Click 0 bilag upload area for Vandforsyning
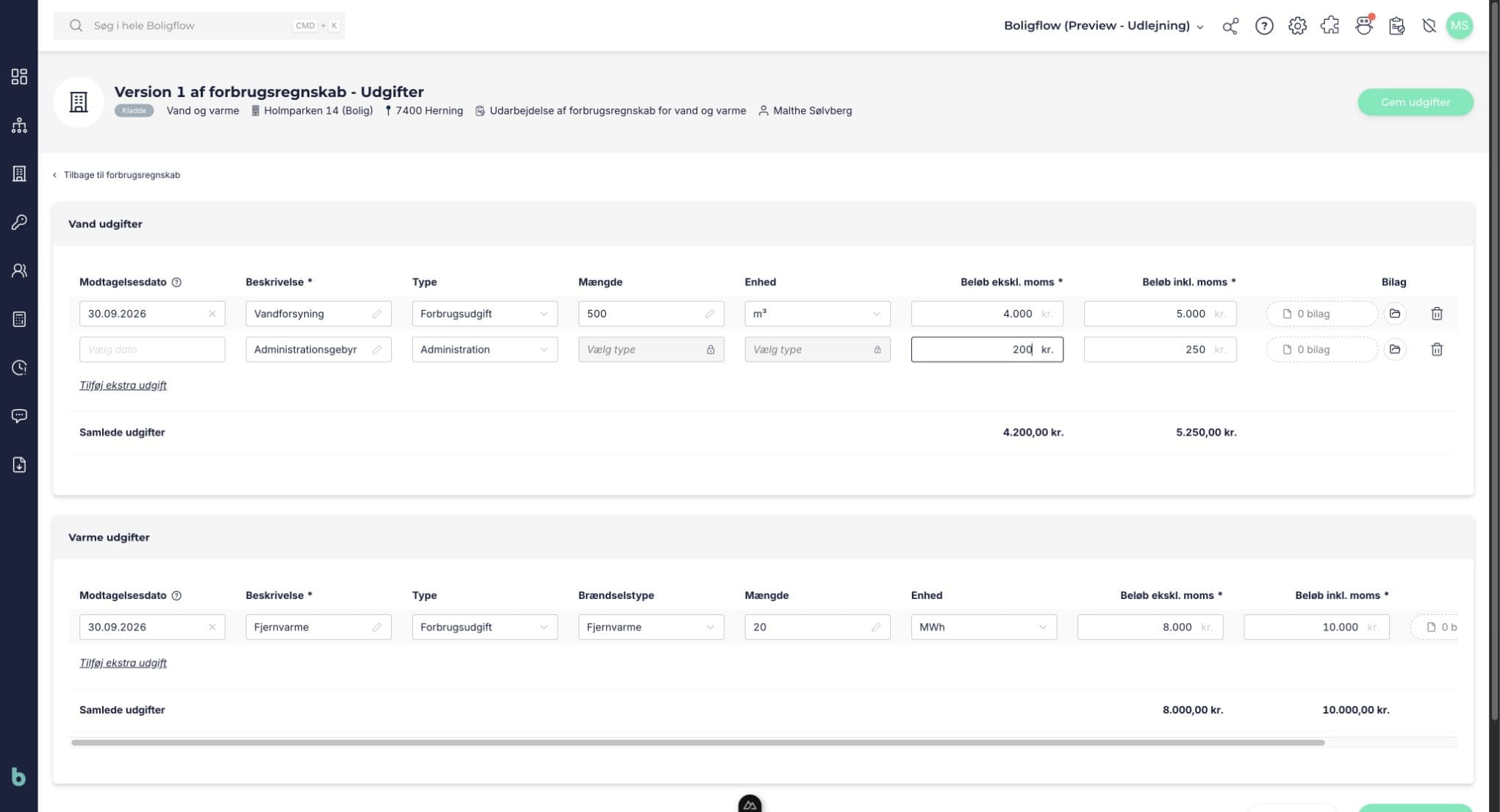The width and height of the screenshot is (1500, 812). [x=1321, y=314]
